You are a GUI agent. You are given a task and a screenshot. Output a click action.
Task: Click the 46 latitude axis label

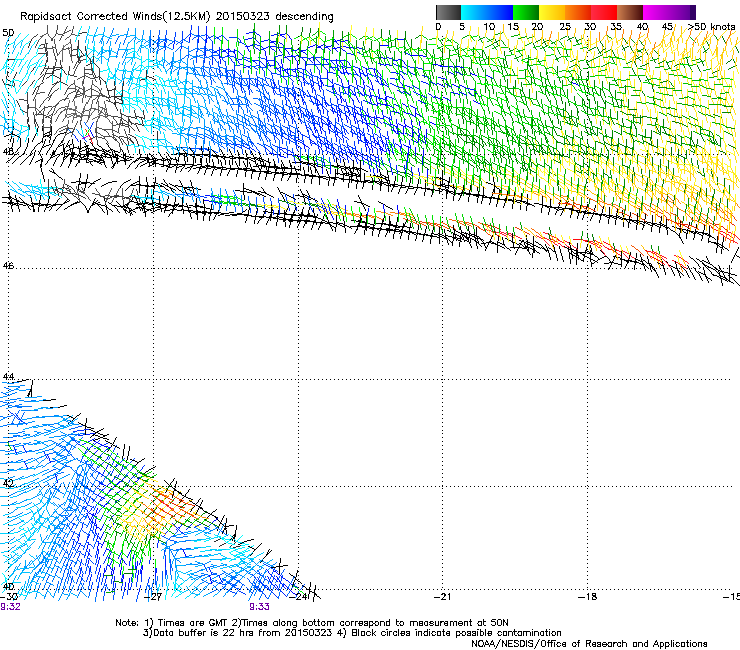(8, 266)
